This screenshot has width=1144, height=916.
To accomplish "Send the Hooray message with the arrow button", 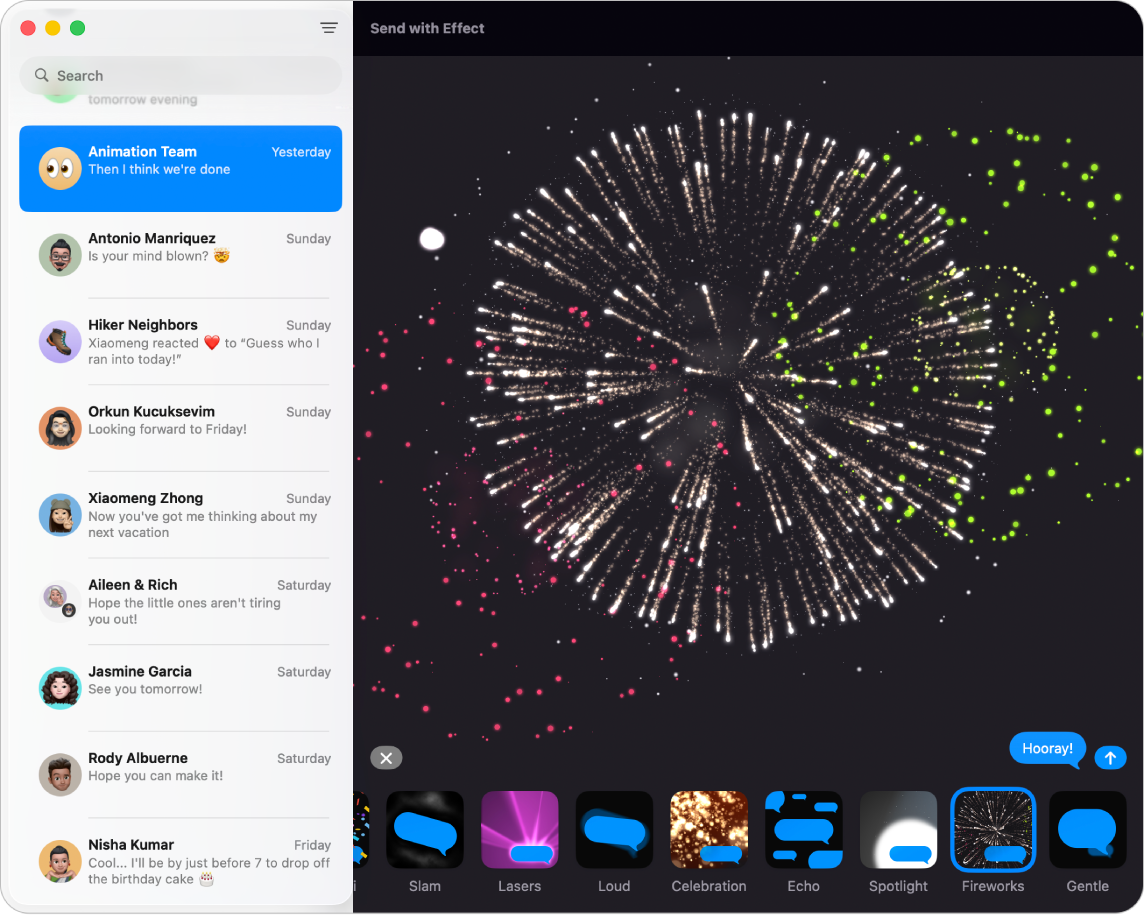I will pyautogui.click(x=1110, y=757).
